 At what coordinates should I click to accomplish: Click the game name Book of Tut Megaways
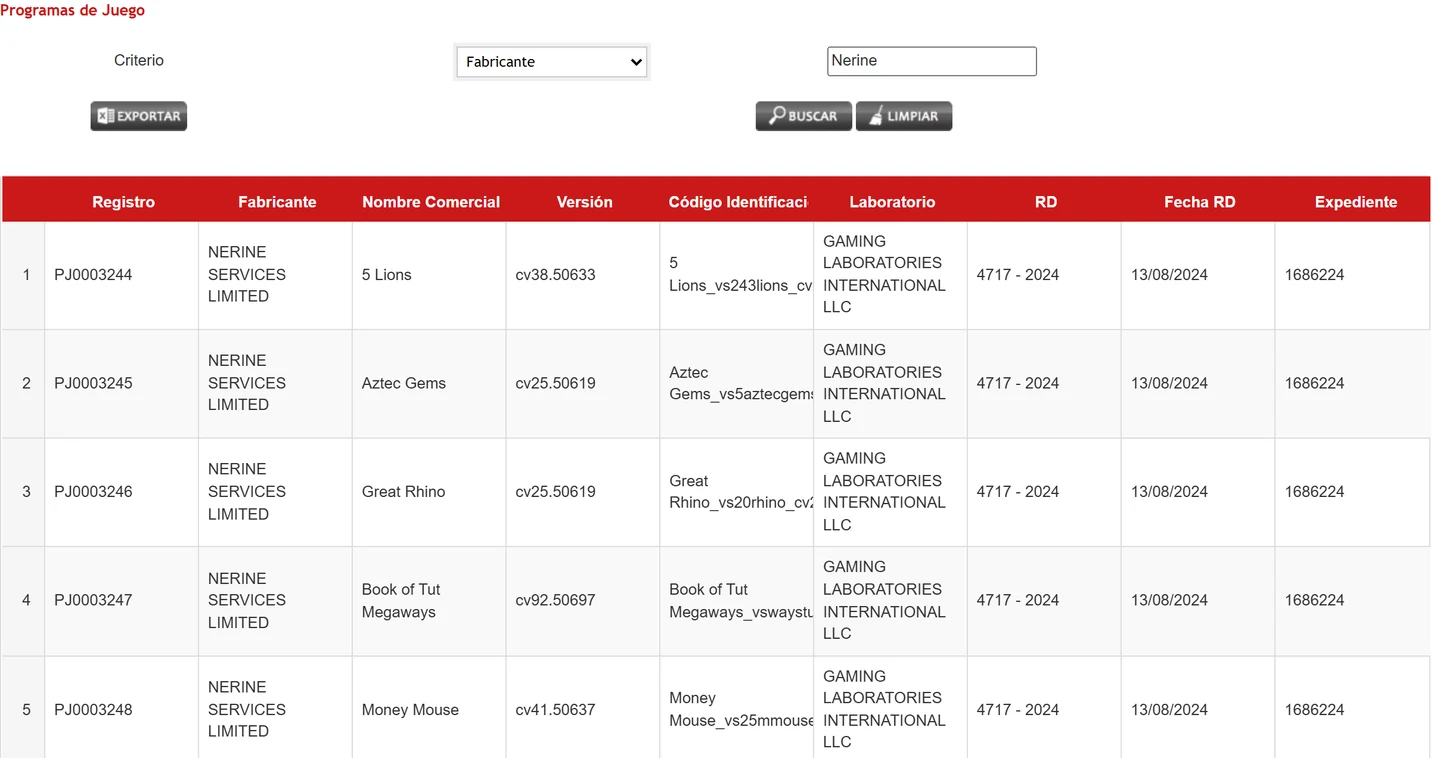point(401,601)
